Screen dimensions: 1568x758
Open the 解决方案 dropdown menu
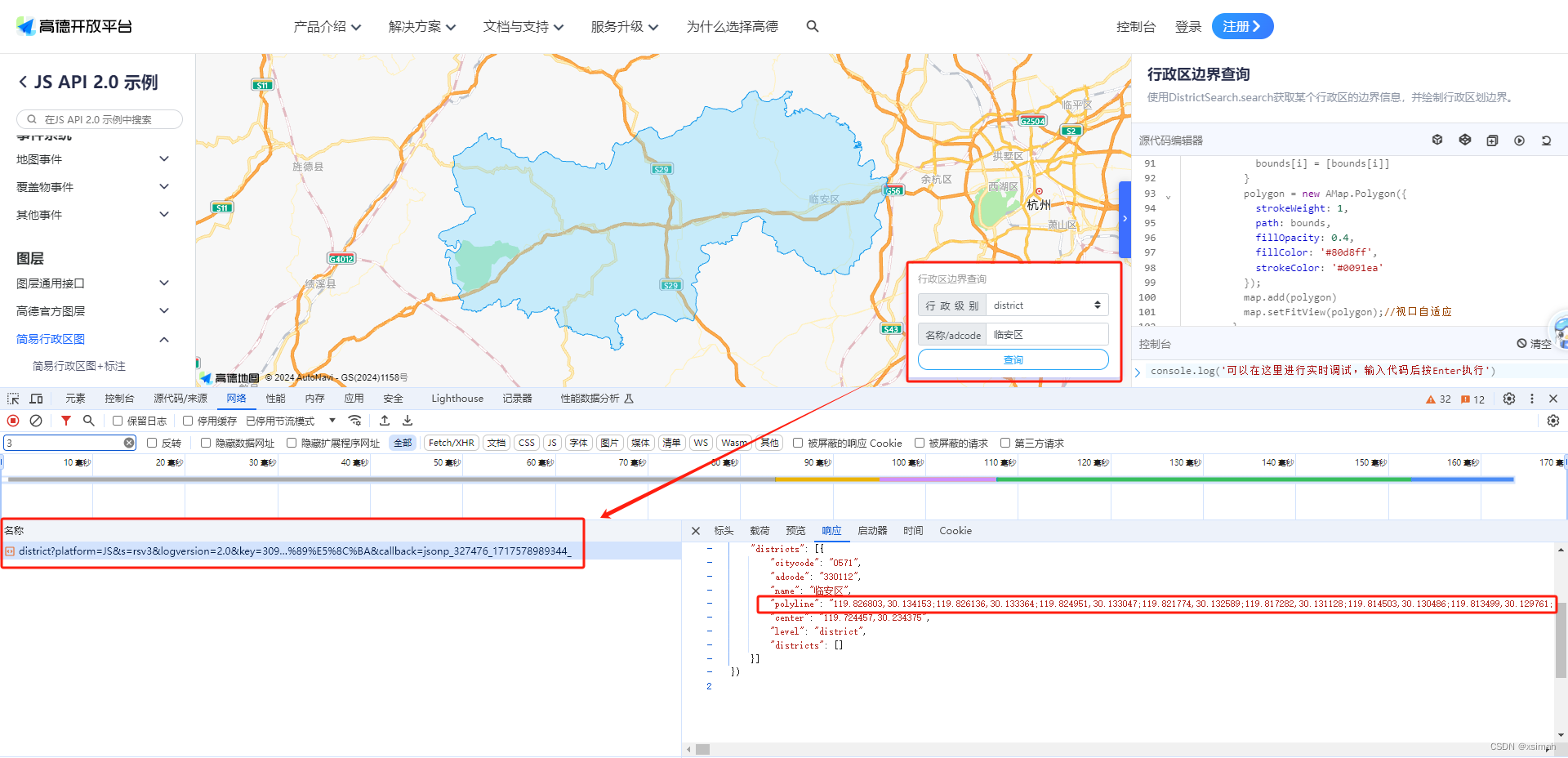pos(422,27)
